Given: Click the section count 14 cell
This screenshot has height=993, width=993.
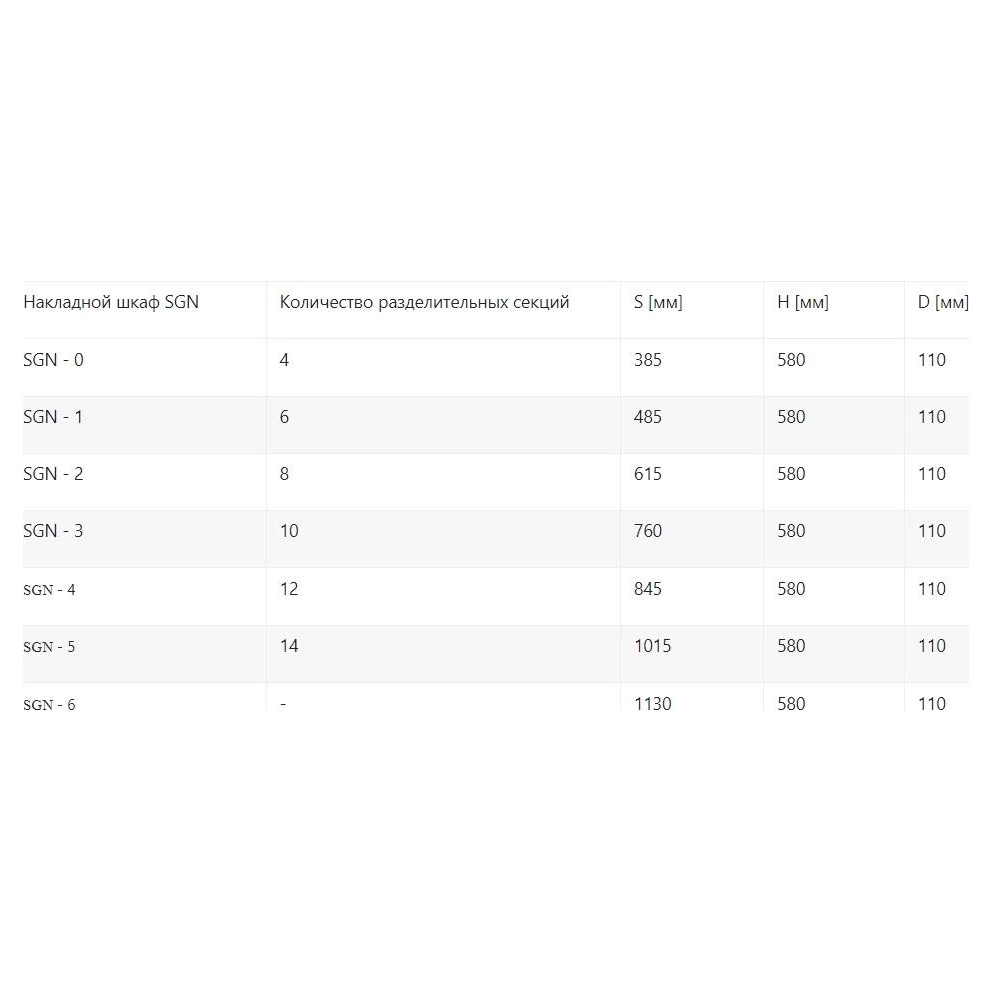Looking at the screenshot, I should pyautogui.click(x=289, y=646).
